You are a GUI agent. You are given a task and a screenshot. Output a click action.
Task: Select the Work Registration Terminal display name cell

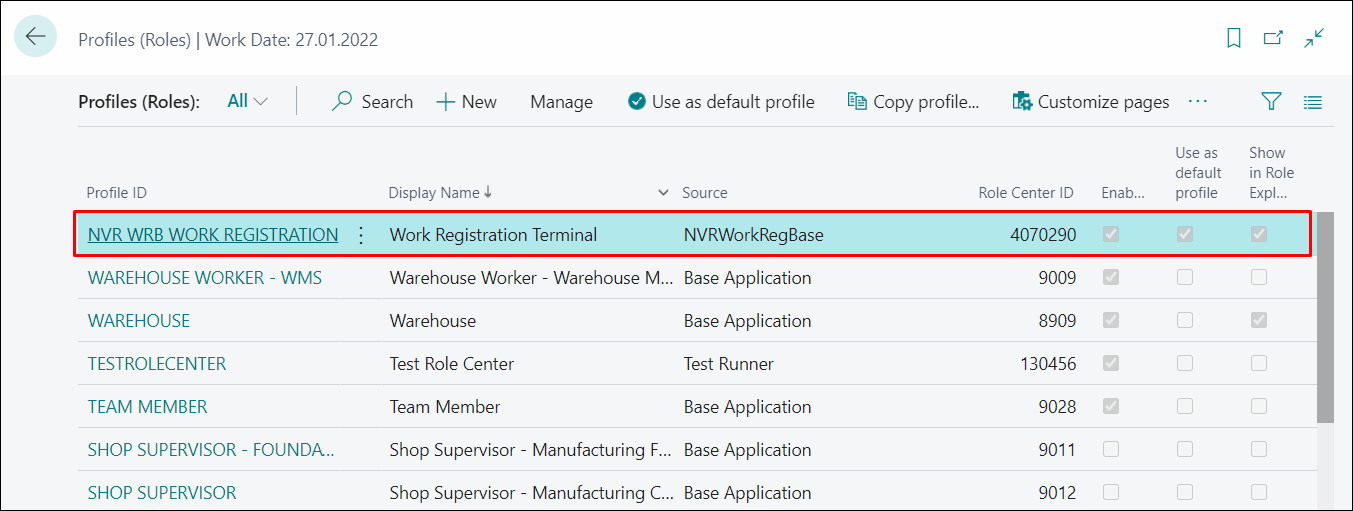click(493, 235)
